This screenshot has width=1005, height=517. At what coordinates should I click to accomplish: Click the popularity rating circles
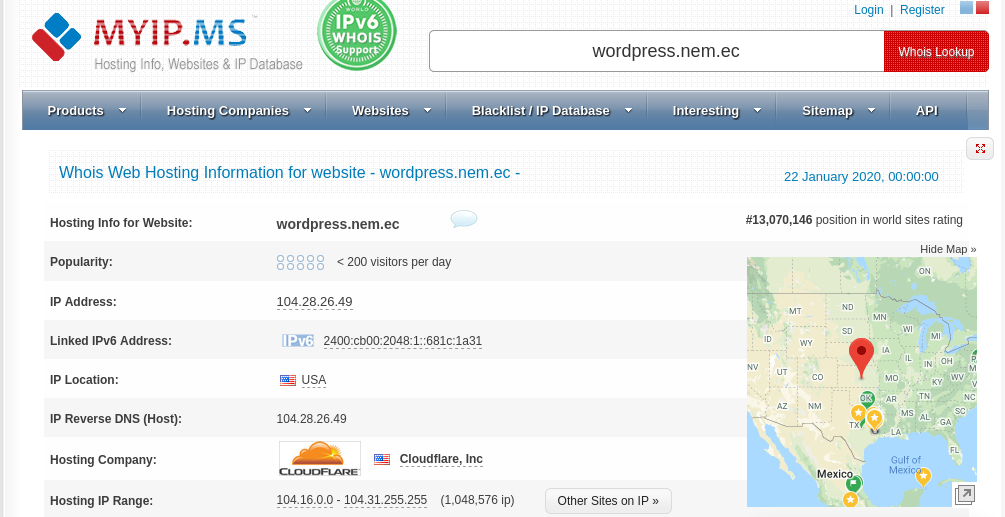point(301,262)
